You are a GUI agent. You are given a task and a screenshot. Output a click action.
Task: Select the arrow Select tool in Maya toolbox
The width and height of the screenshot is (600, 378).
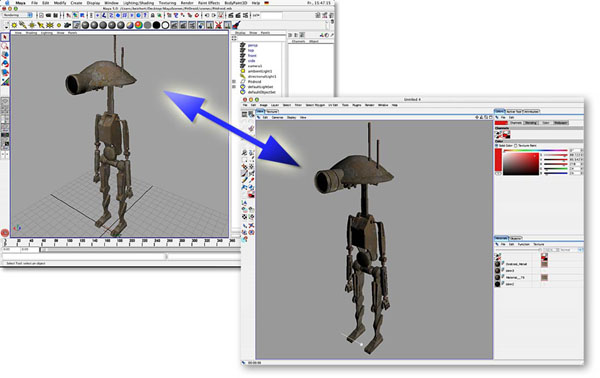pyautogui.click(x=5, y=37)
